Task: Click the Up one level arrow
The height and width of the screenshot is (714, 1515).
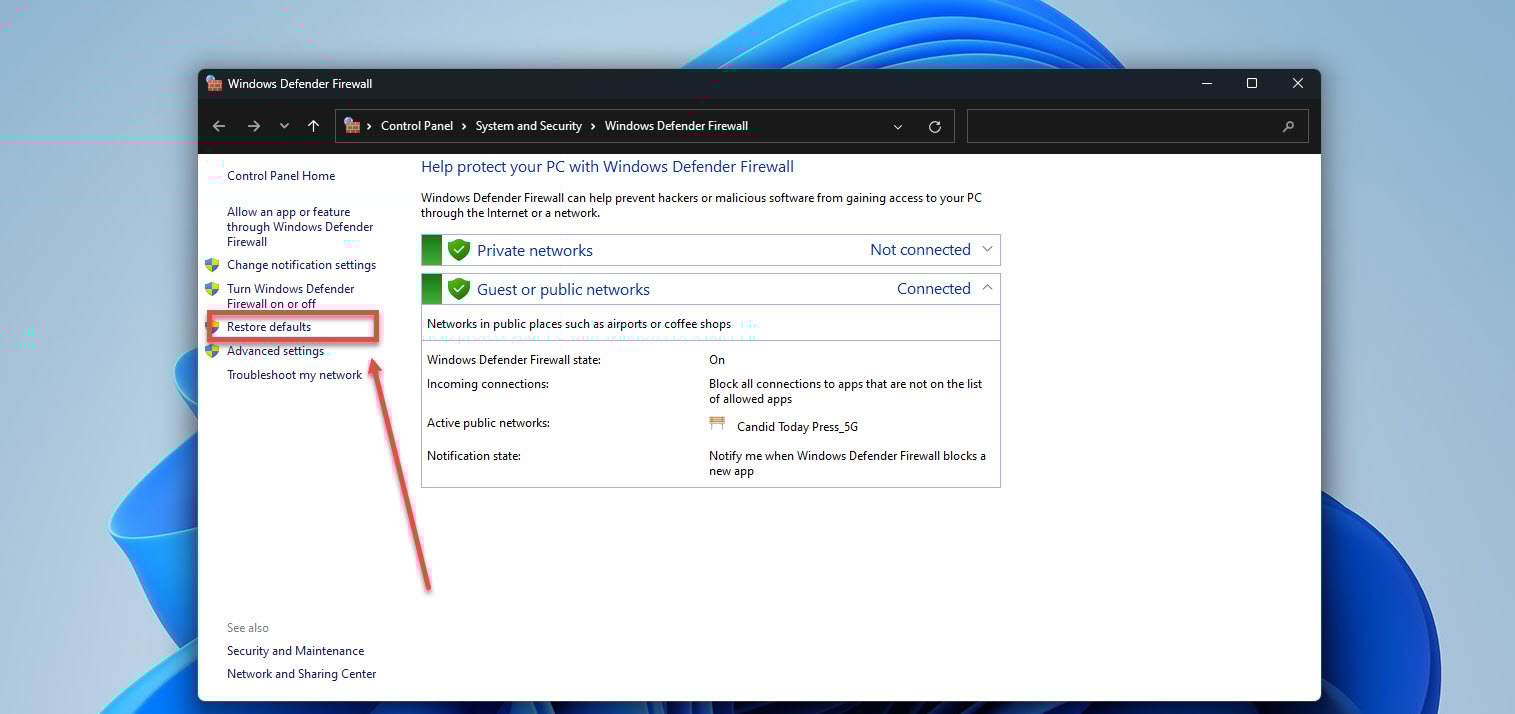Action: click(x=314, y=126)
